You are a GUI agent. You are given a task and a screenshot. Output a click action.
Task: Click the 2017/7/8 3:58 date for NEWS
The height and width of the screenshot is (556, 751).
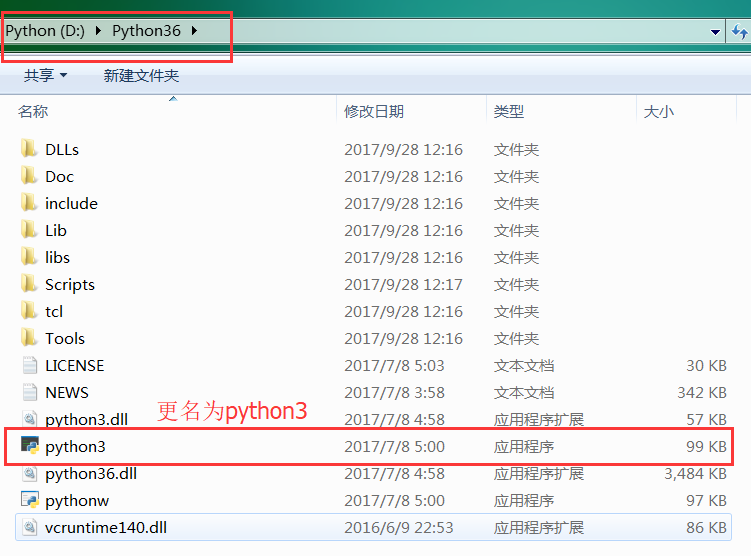[394, 392]
